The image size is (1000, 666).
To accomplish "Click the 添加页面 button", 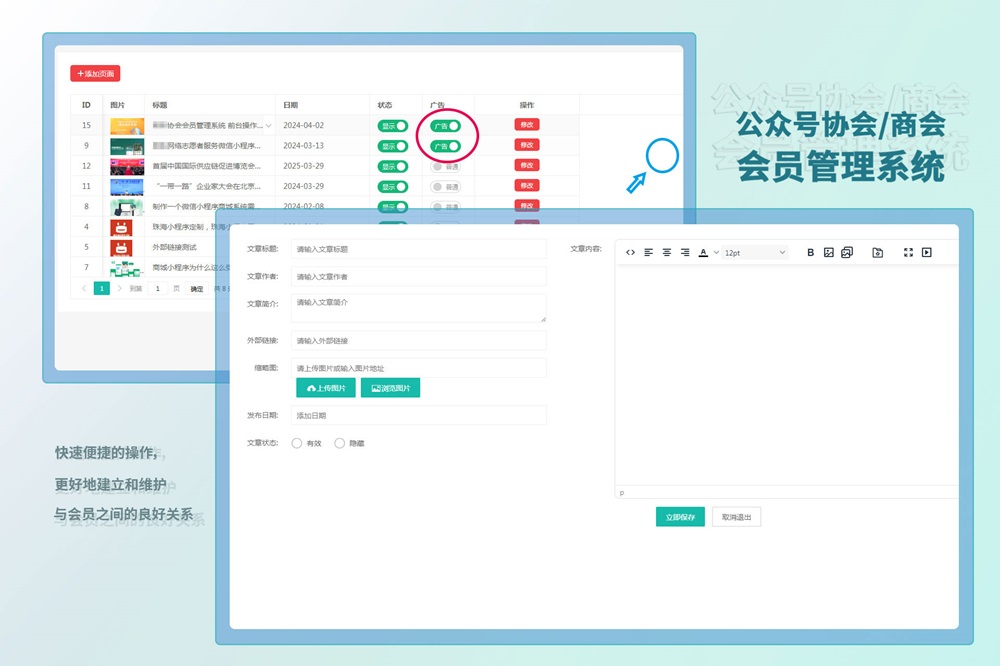I will (95, 74).
